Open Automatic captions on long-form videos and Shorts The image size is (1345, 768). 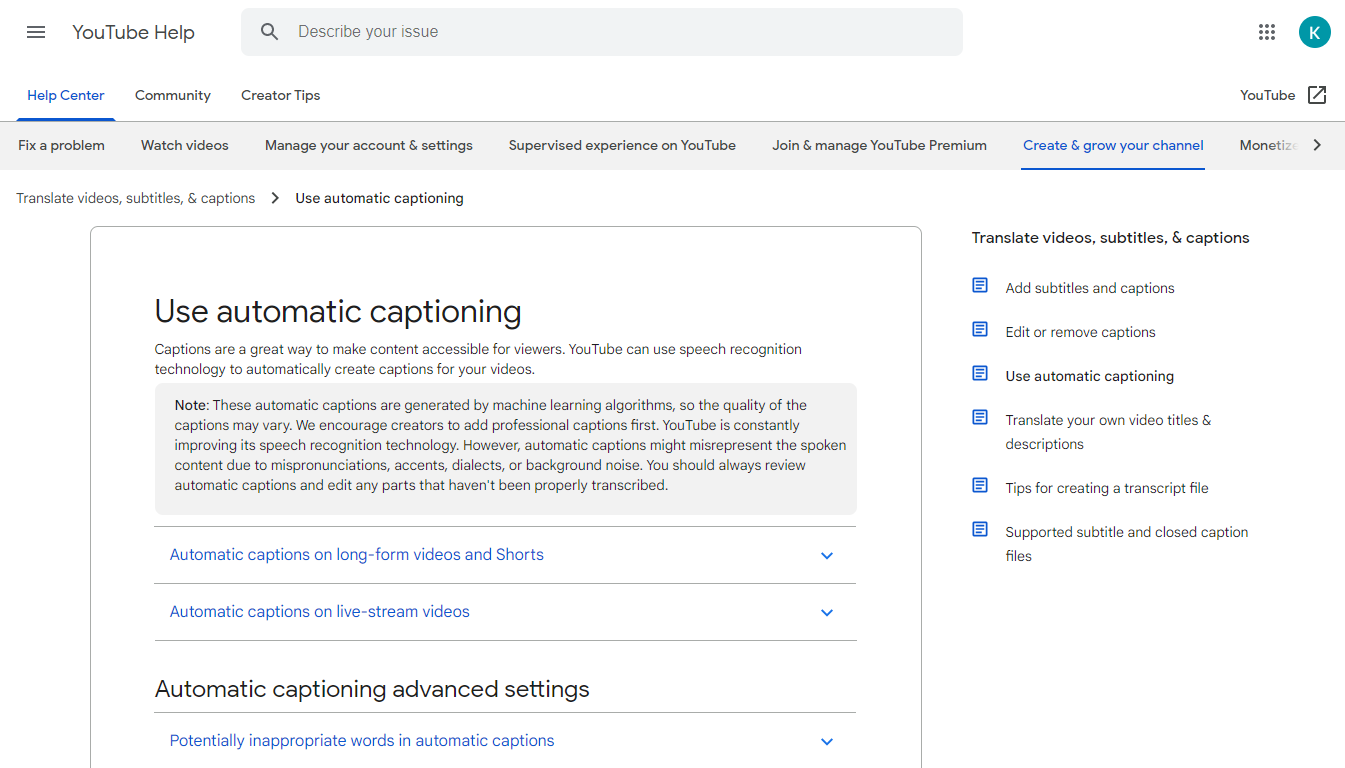357,555
